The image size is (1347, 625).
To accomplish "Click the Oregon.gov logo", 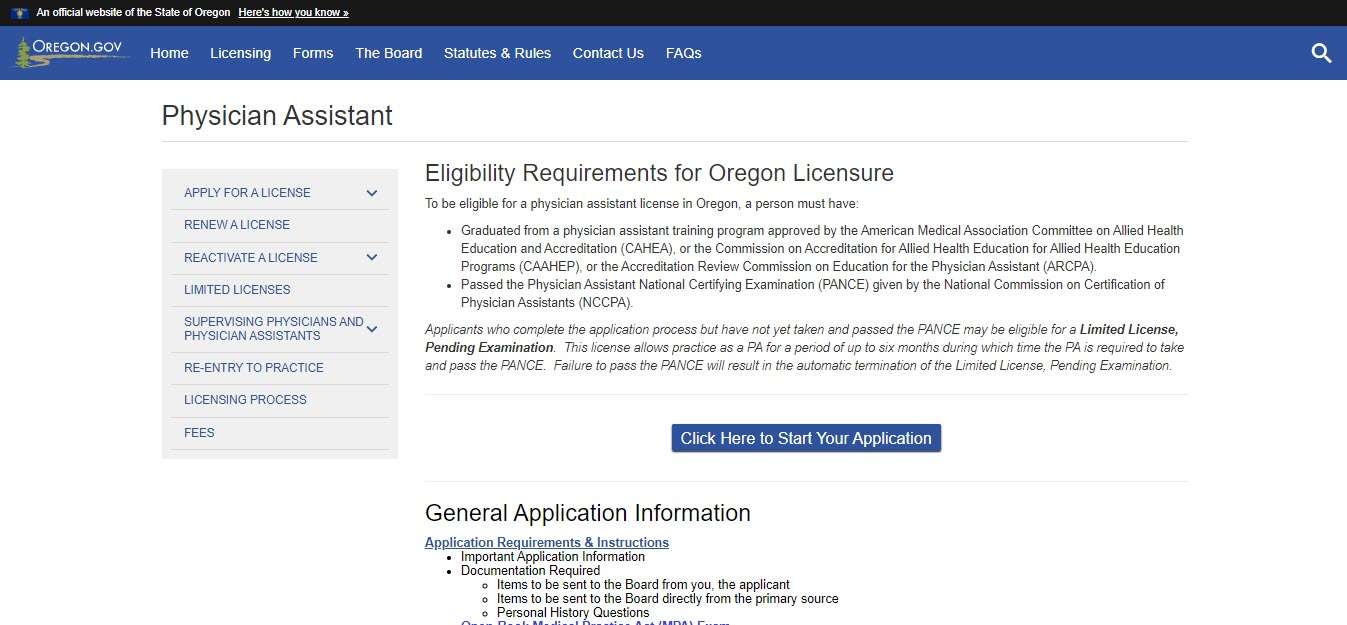I will [x=70, y=52].
